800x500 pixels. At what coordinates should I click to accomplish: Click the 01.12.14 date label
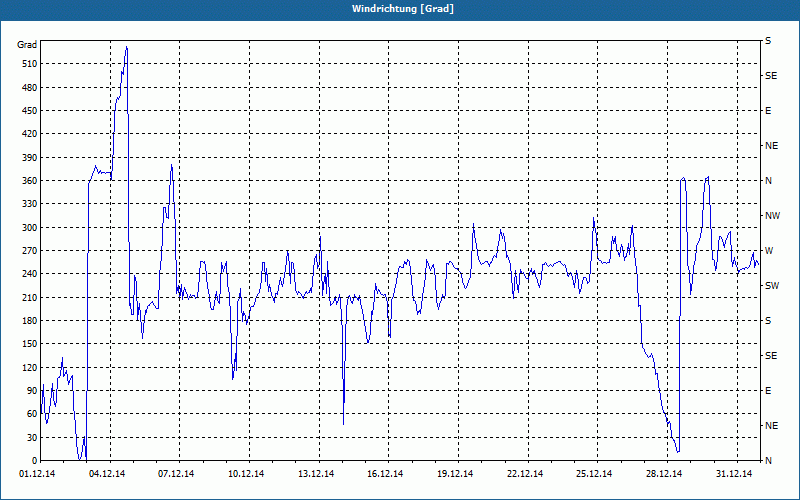pyautogui.click(x=37, y=474)
